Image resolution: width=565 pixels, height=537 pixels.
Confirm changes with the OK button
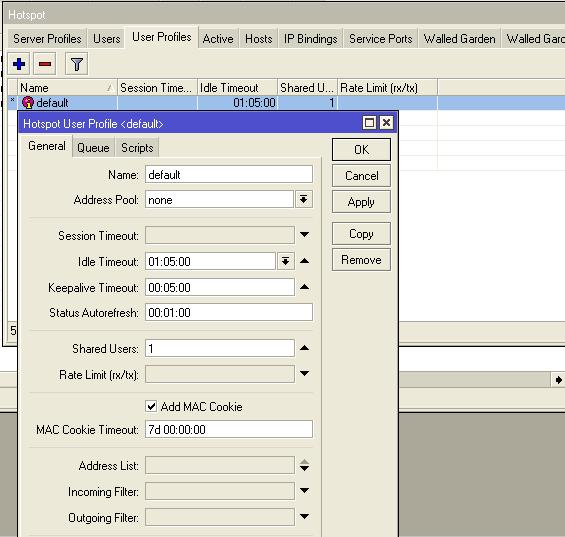click(361, 150)
